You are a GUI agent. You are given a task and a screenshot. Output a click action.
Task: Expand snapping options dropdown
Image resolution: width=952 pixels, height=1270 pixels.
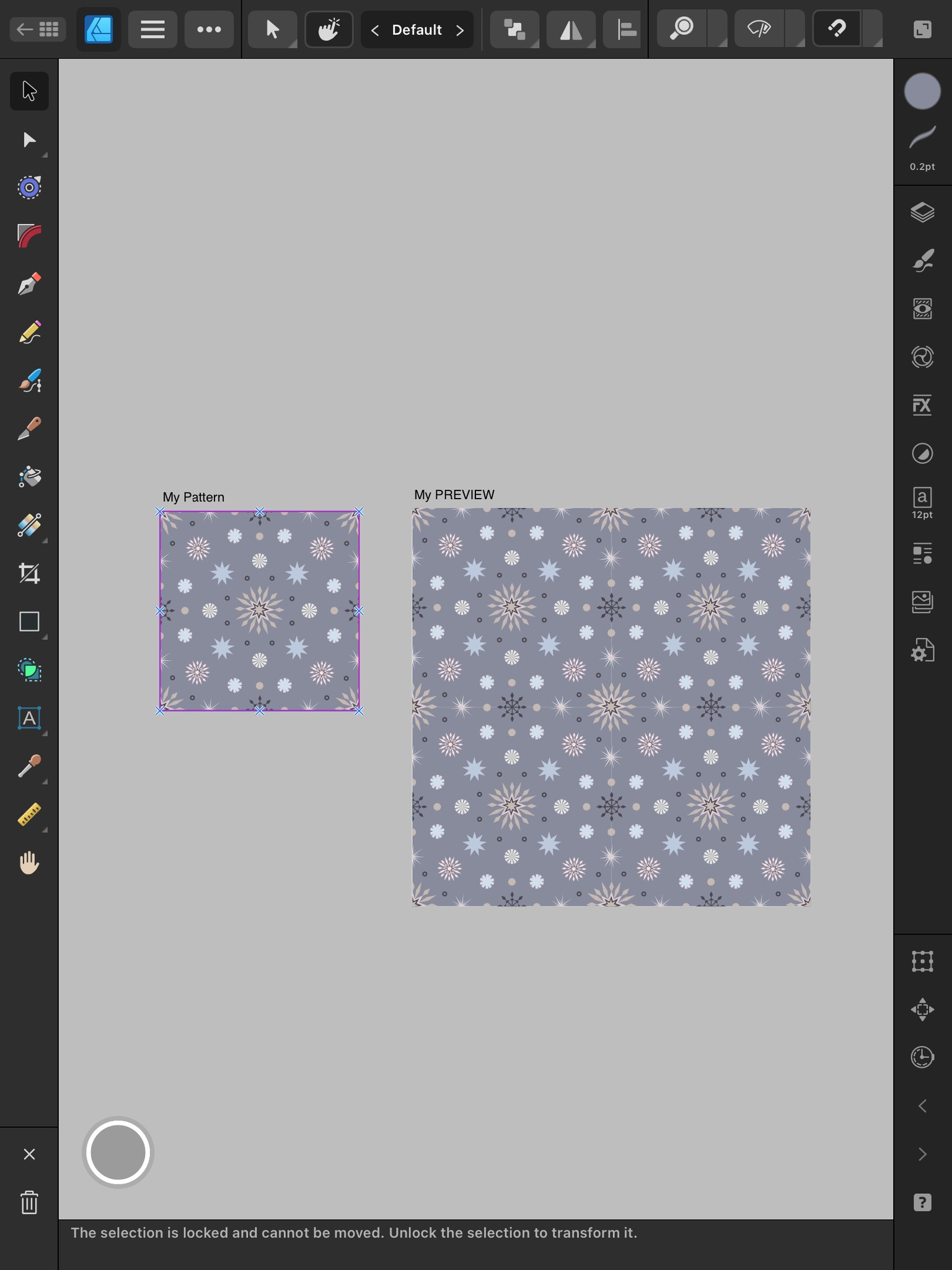(873, 29)
